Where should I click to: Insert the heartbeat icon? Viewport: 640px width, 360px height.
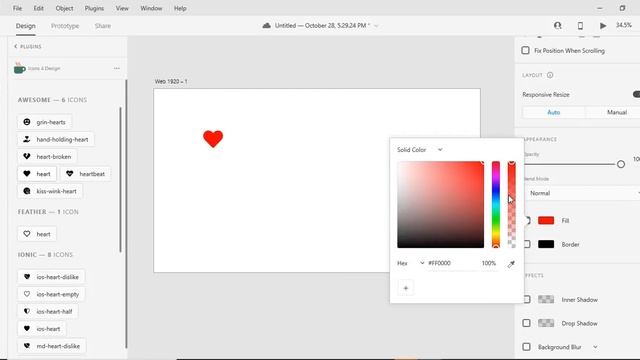[x=85, y=173]
